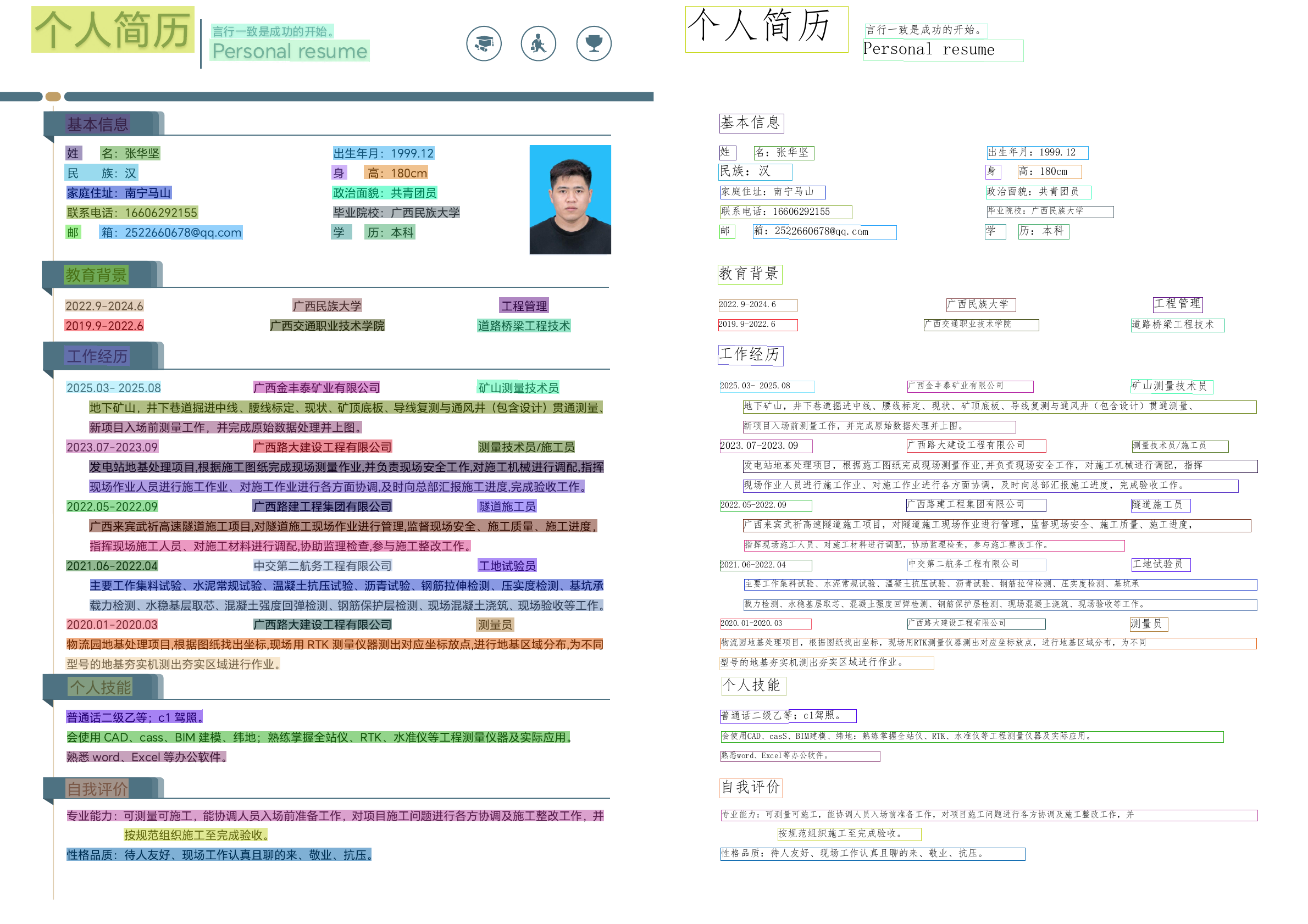Screen dimensions: 1308x924
Task: Select the 教育背景 section banner on left resume
Action: (x=96, y=275)
